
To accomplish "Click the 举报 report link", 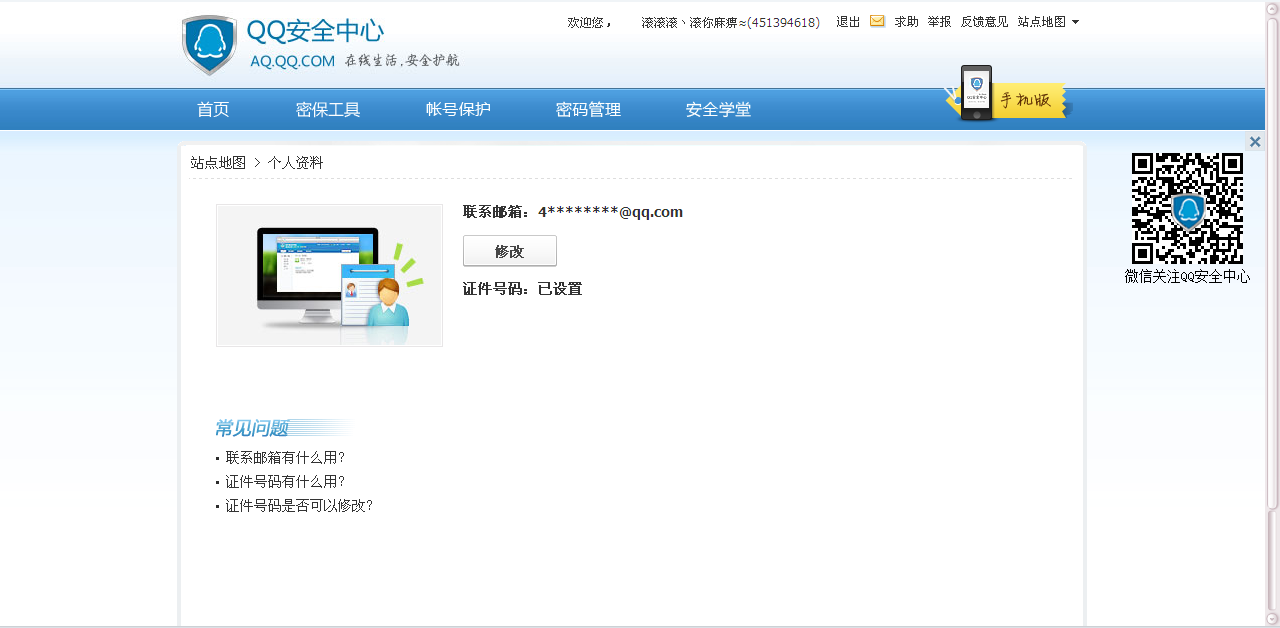I will click(939, 22).
